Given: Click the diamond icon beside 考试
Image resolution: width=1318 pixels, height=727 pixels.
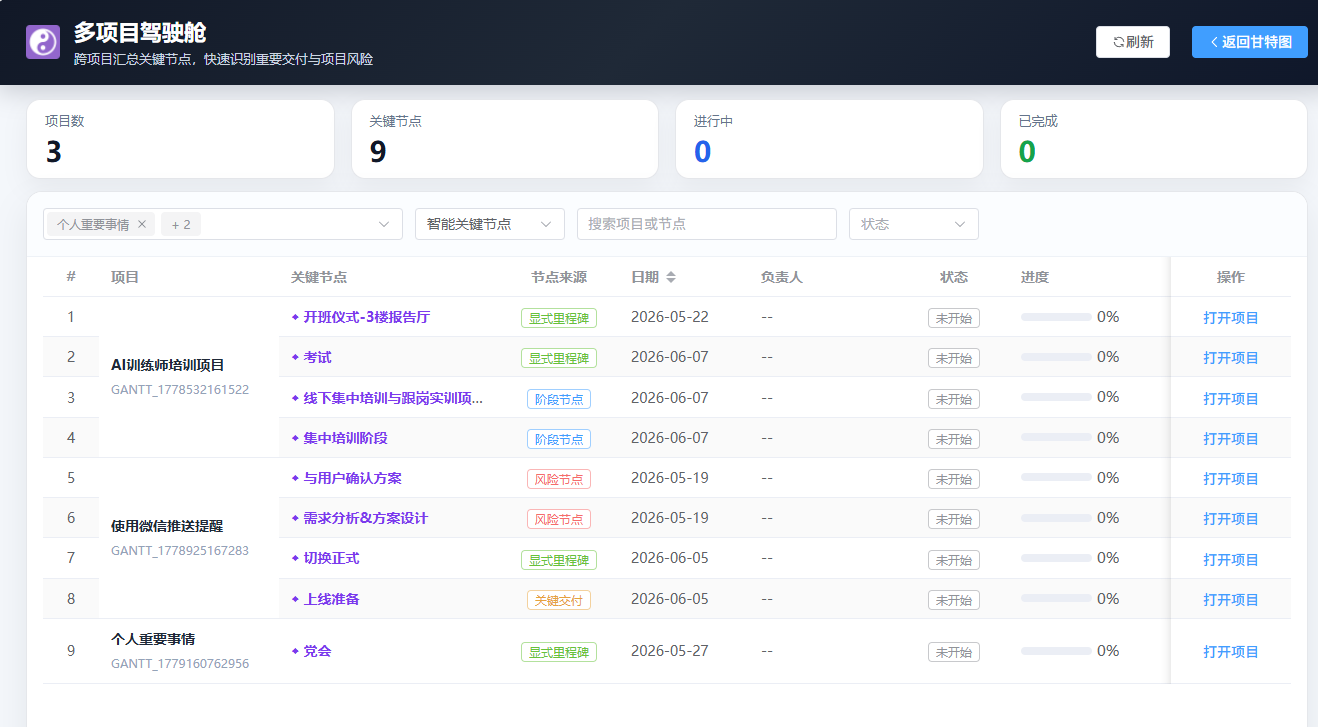Looking at the screenshot, I should click(x=295, y=357).
